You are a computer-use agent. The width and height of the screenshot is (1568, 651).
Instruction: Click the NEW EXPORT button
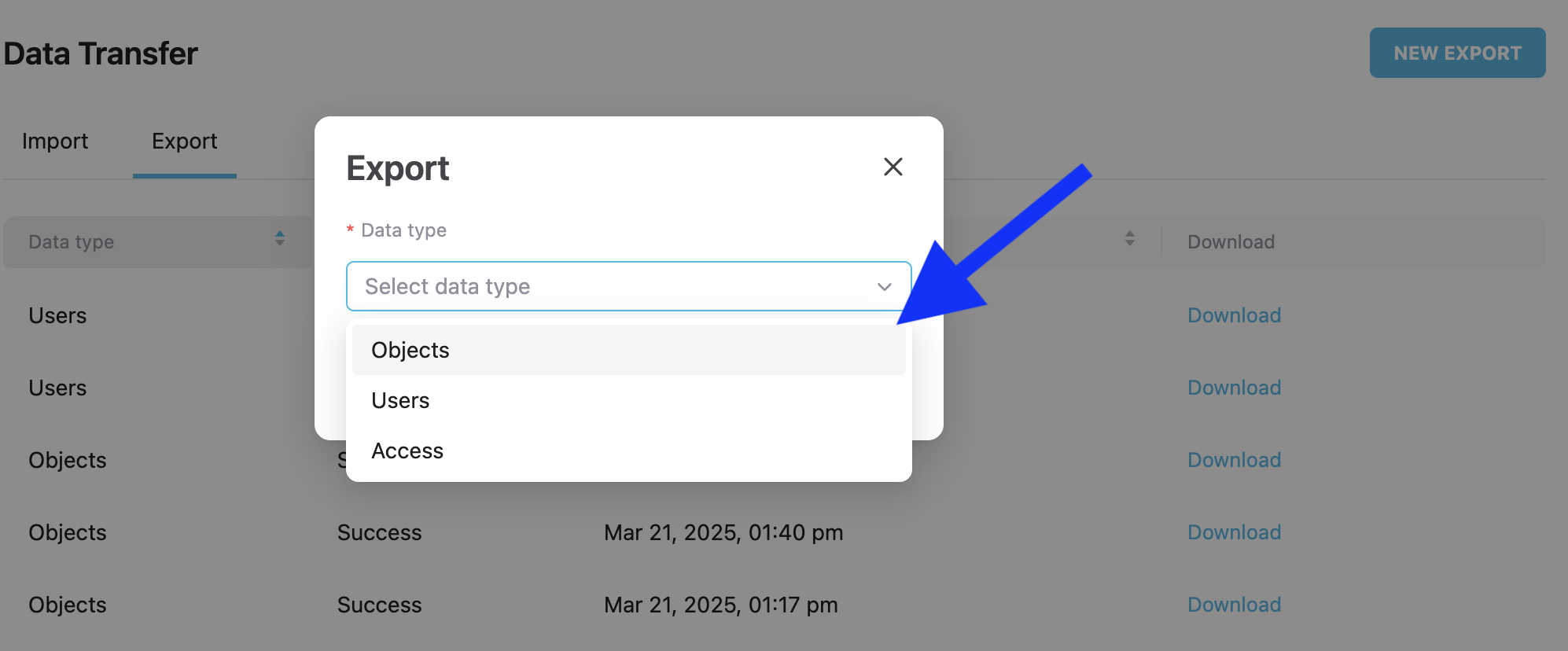coord(1457,53)
